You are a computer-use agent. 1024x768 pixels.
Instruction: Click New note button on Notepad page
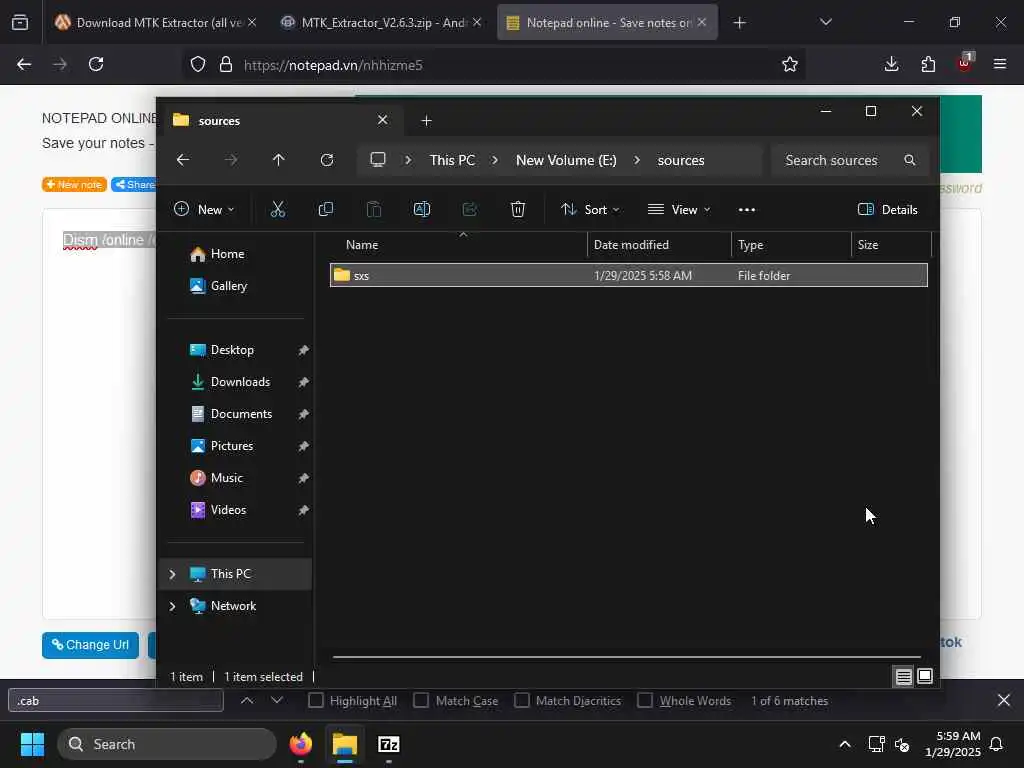click(x=74, y=185)
